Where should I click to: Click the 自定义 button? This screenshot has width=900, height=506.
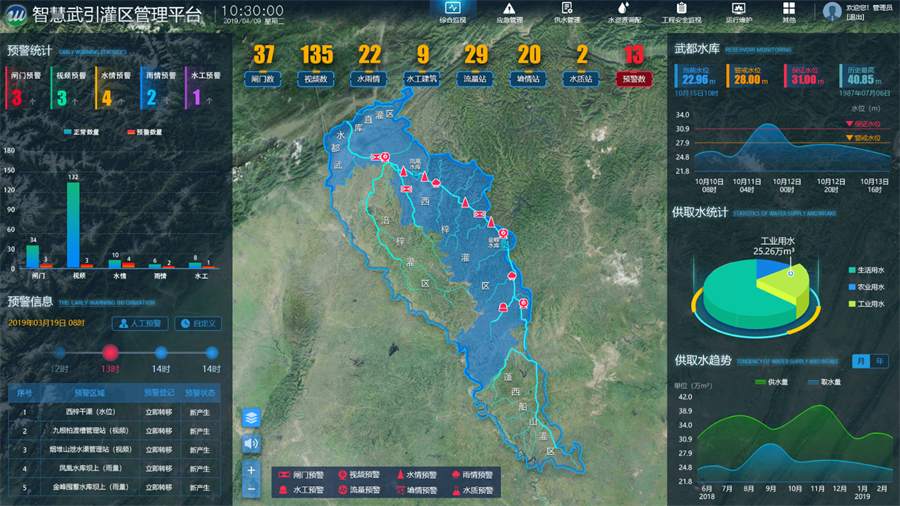click(198, 323)
